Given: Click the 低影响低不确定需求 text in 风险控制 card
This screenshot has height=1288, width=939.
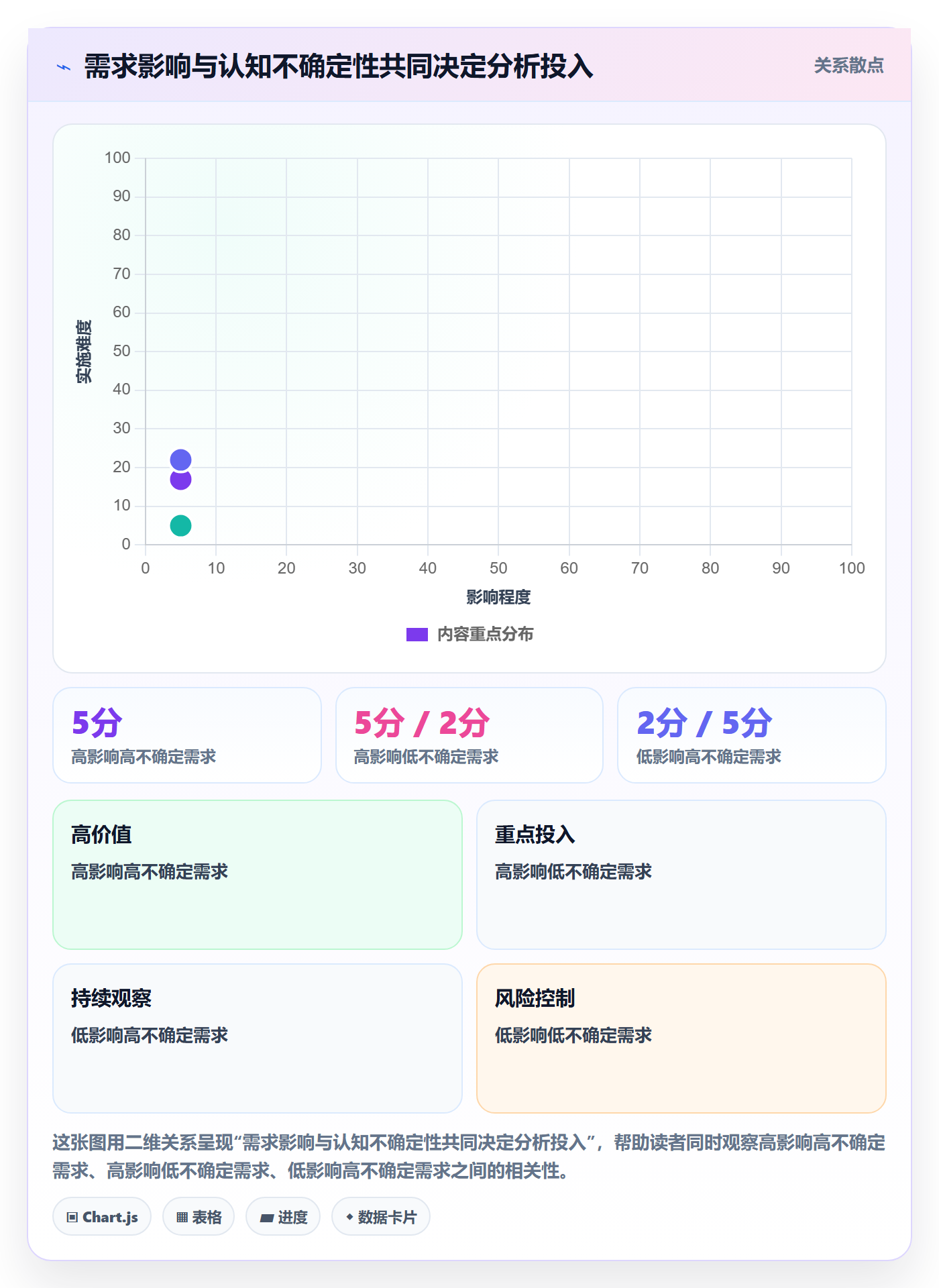Looking at the screenshot, I should (573, 1035).
